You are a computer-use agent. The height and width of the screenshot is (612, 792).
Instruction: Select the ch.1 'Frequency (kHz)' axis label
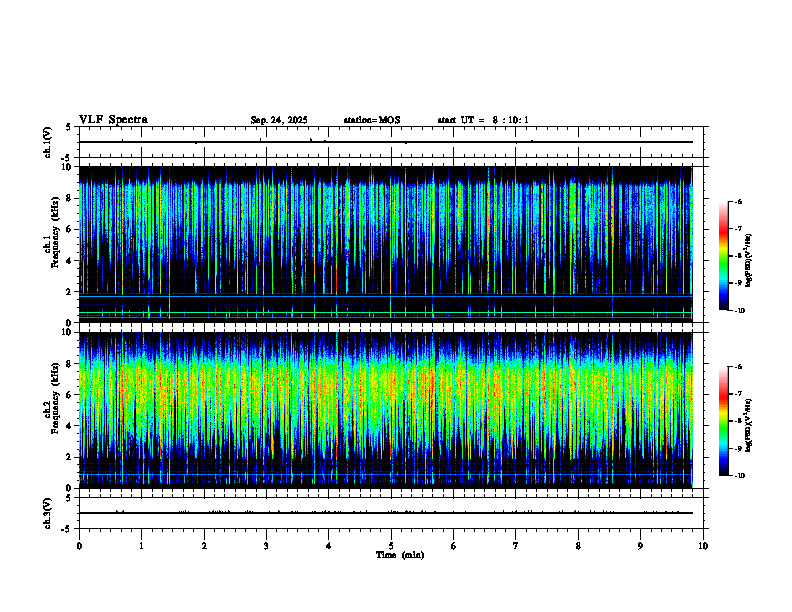(56, 232)
